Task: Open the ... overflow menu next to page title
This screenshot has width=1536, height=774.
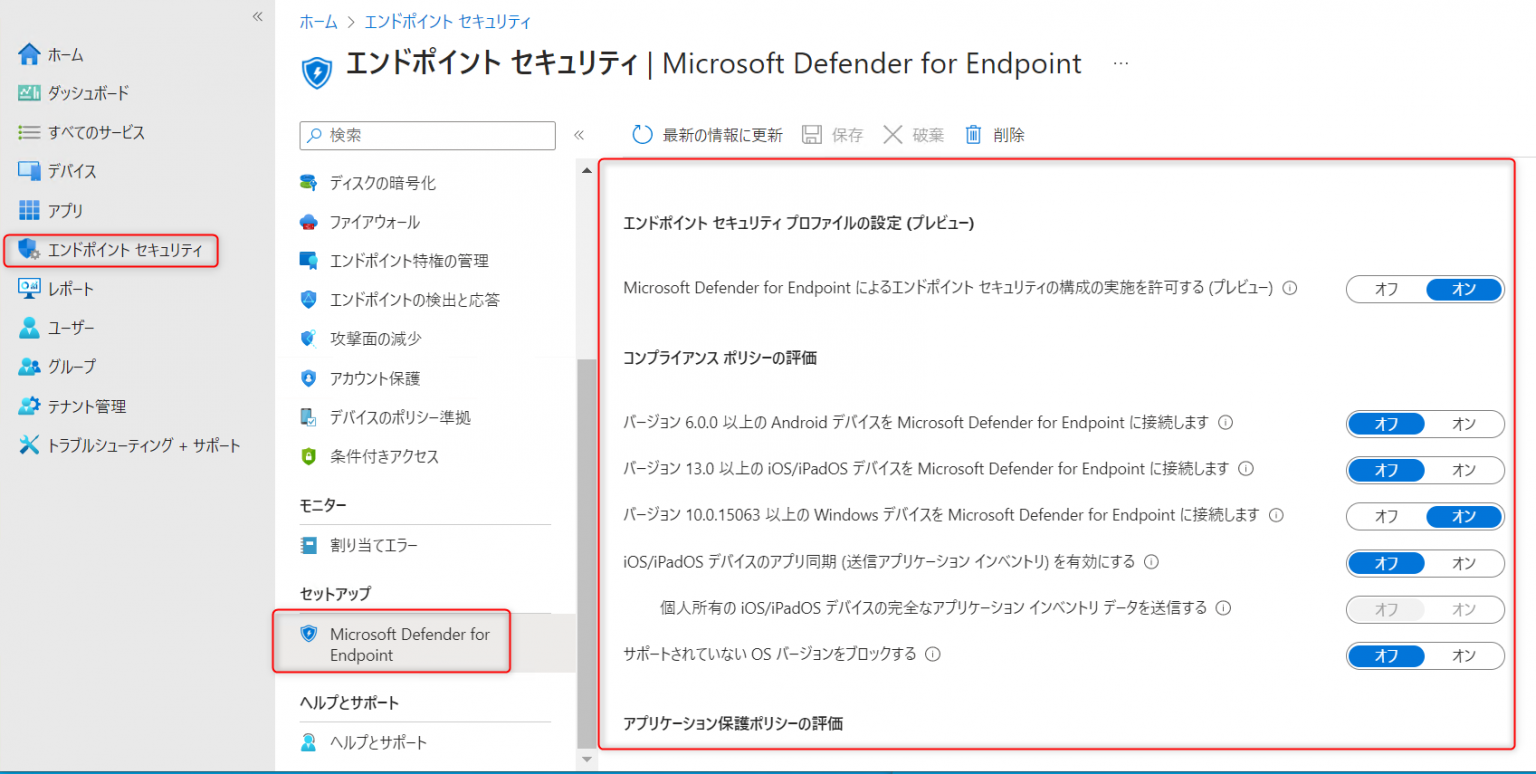Action: tap(1121, 62)
